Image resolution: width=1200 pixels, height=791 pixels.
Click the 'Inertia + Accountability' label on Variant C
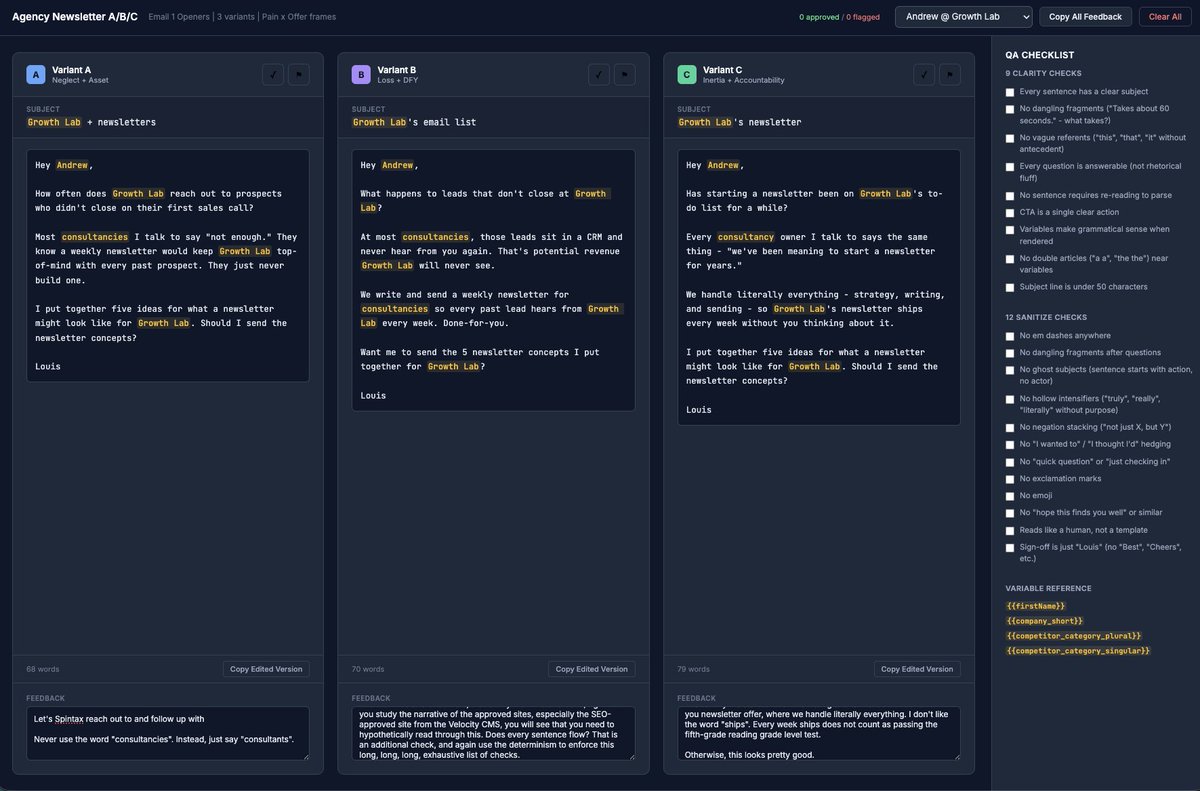744,80
